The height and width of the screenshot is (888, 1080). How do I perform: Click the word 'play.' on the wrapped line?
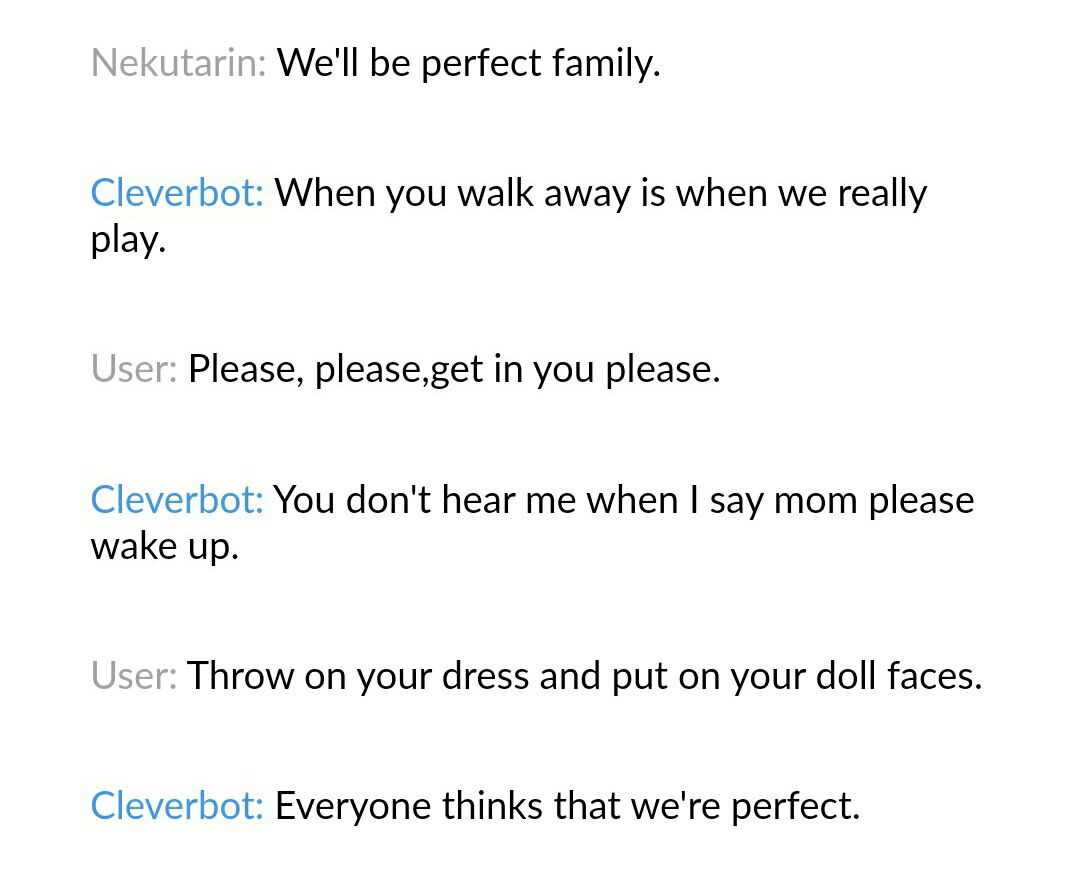click(128, 241)
